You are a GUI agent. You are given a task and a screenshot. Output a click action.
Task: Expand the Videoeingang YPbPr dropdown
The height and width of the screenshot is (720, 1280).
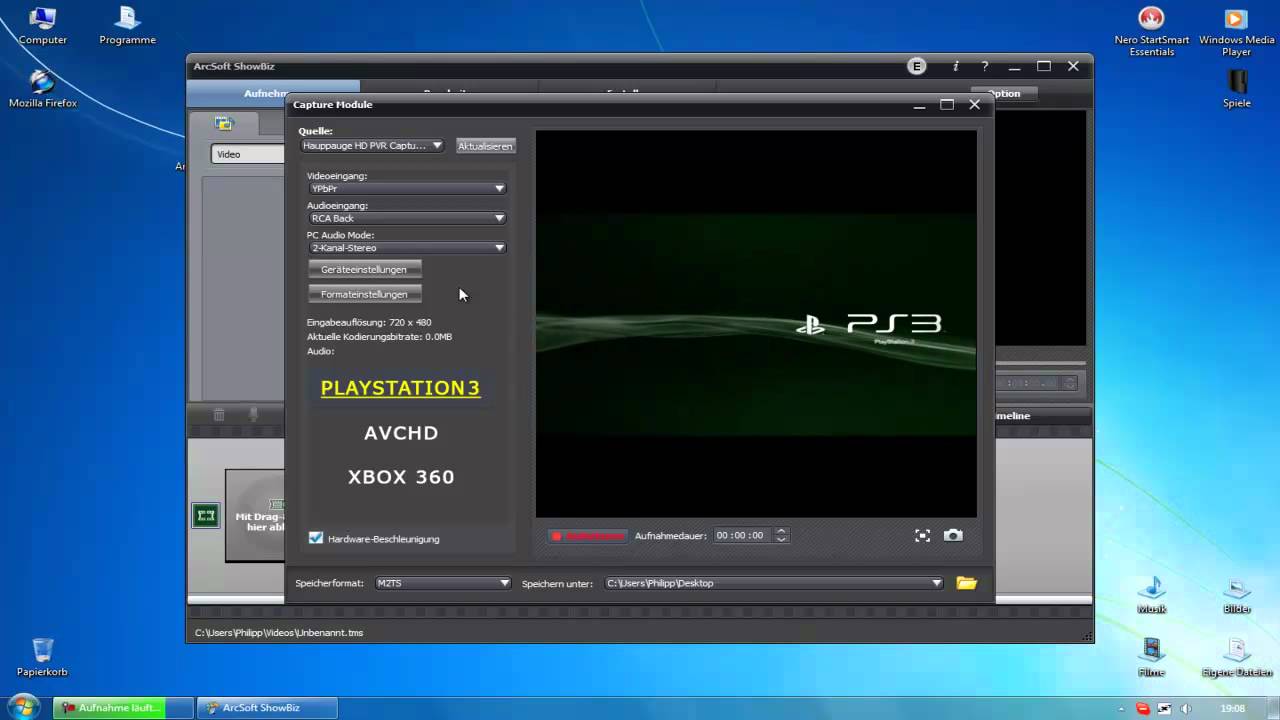407,188
